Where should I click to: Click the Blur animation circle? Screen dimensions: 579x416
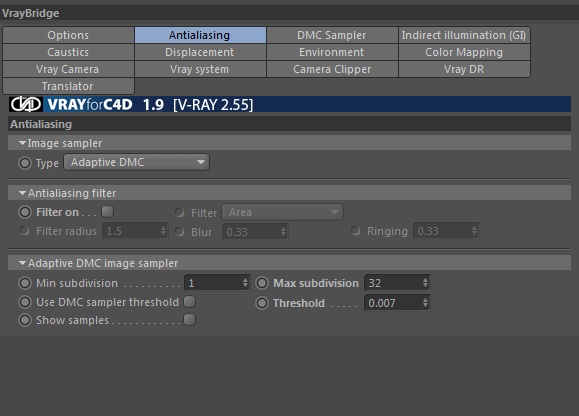click(179, 231)
